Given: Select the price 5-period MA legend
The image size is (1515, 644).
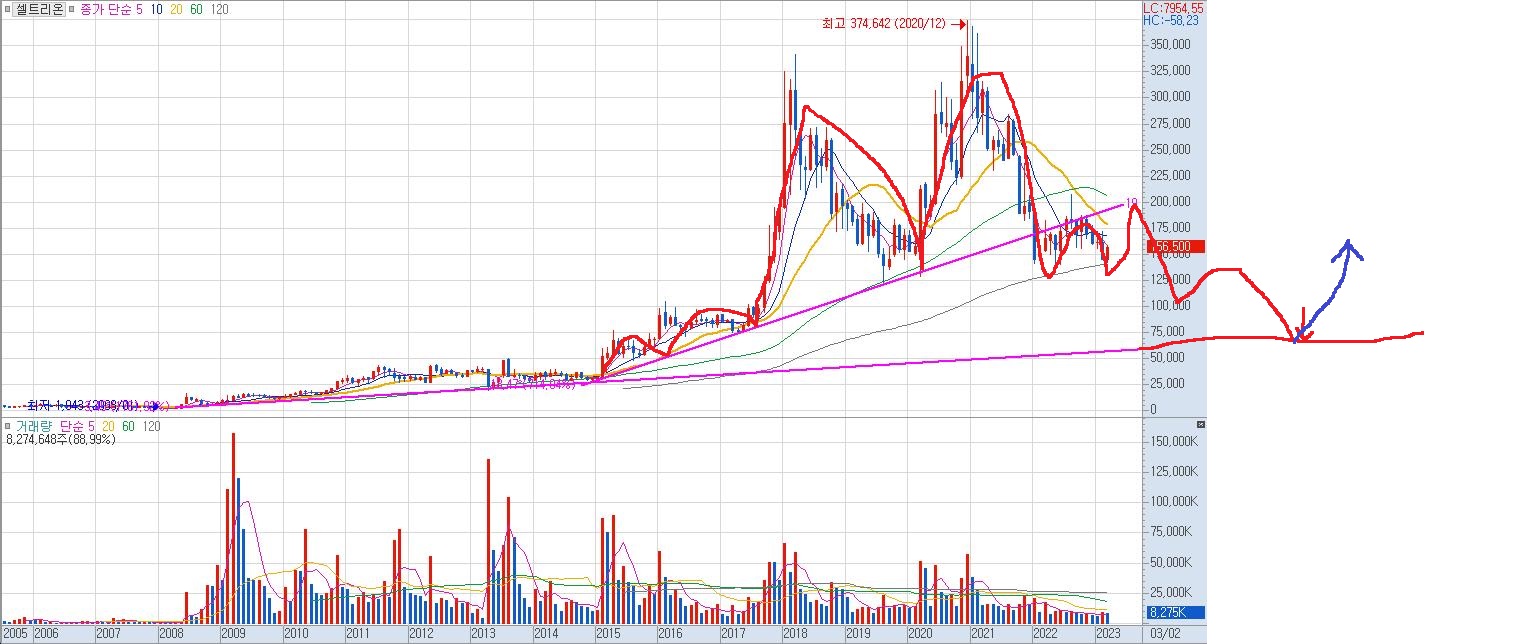Looking at the screenshot, I should (139, 8).
